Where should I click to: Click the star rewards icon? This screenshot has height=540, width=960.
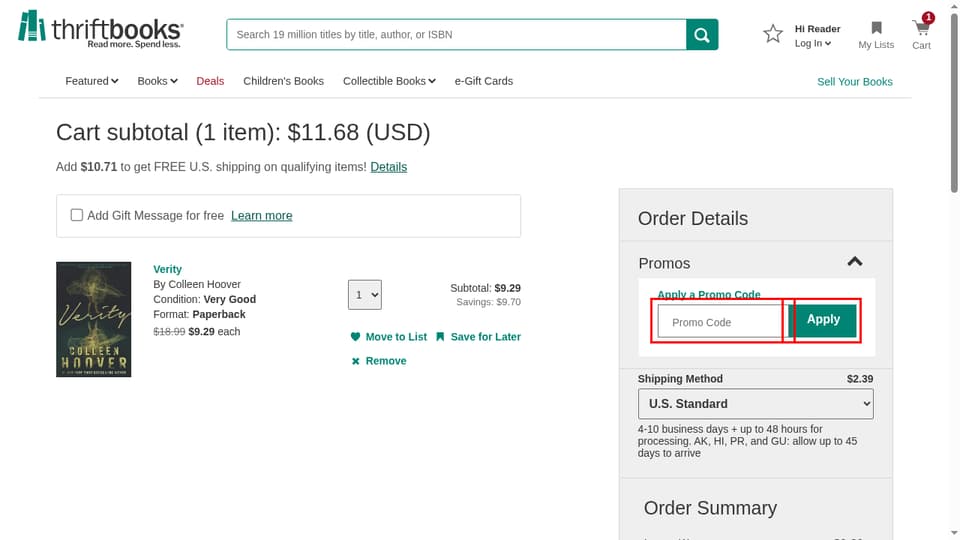click(773, 34)
